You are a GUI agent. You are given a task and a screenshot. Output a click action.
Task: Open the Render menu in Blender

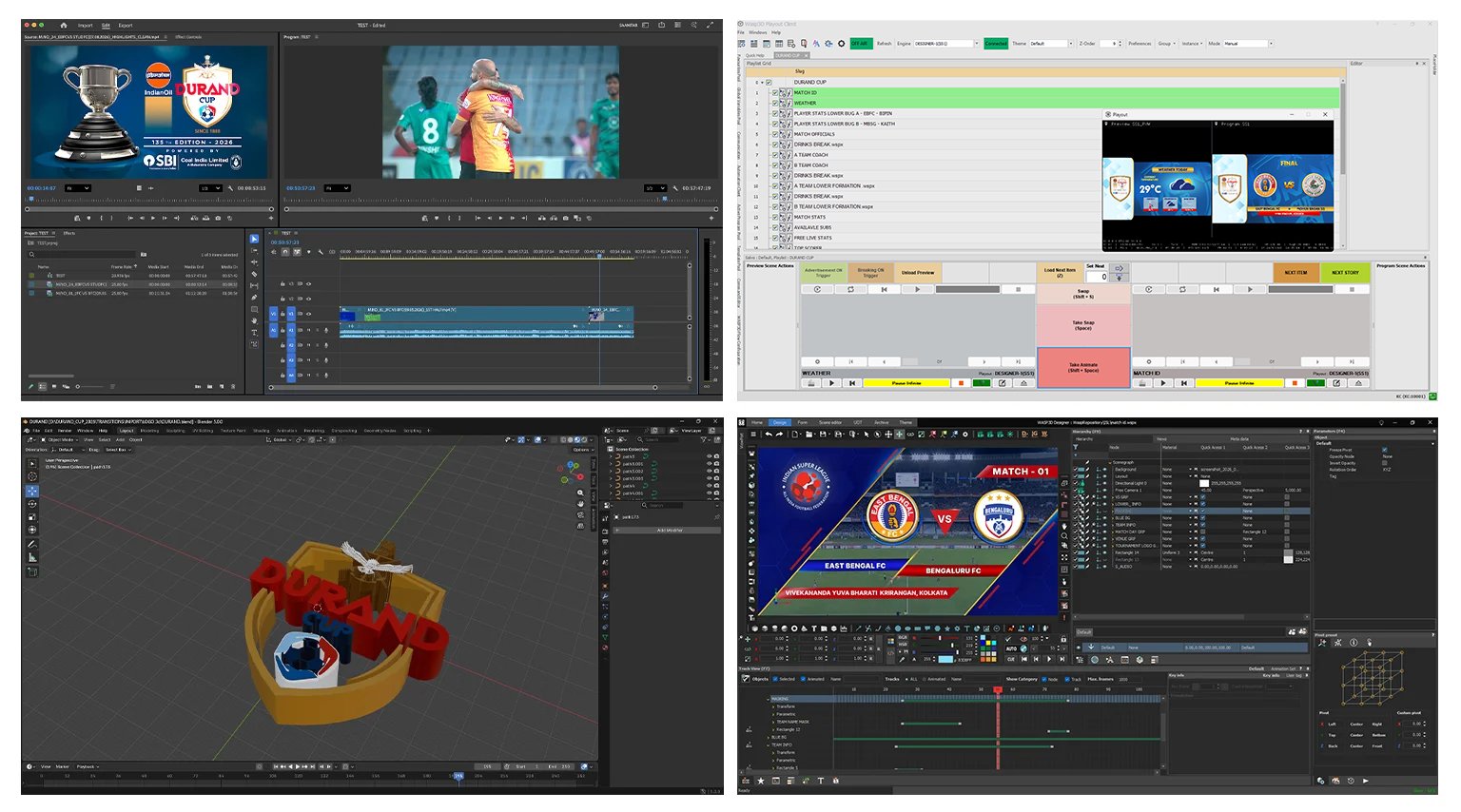pos(65,431)
